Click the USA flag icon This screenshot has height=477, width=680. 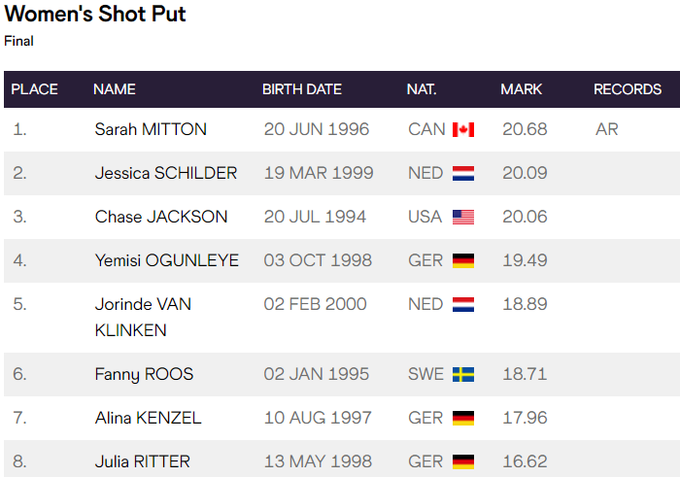coord(463,217)
